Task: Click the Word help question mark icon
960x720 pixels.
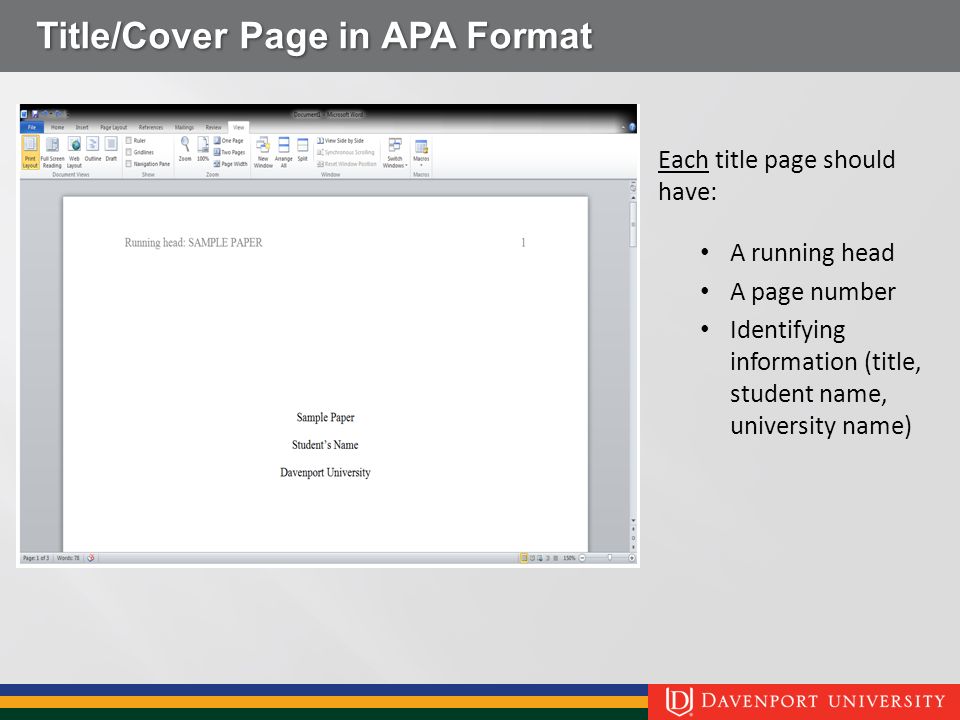Action: pyautogui.click(x=632, y=127)
